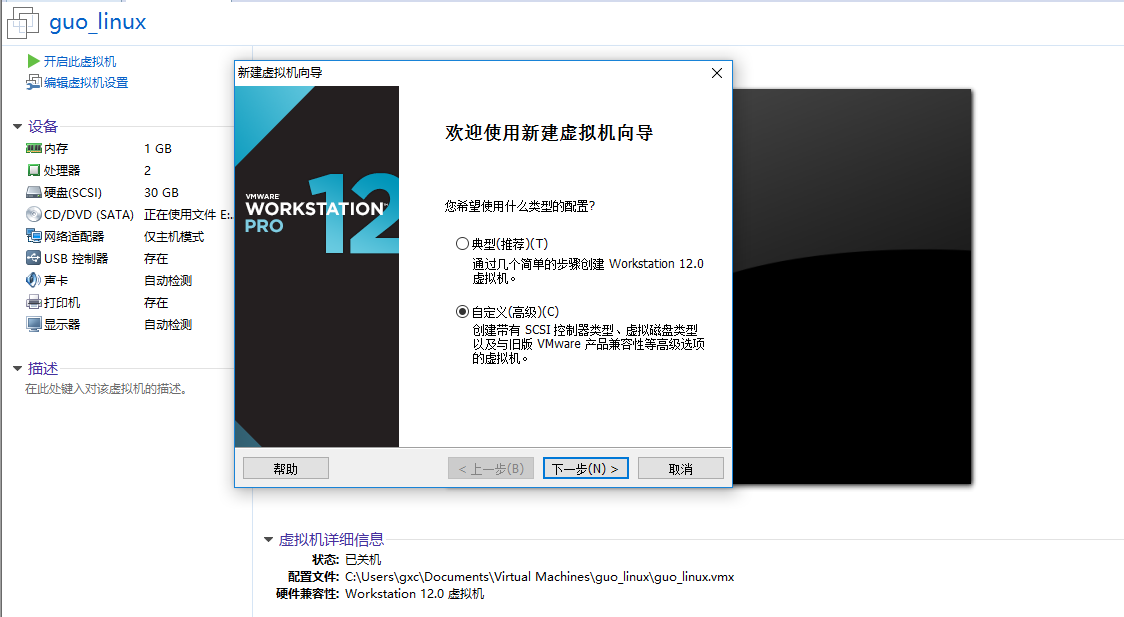Click the guo_linux title text
Screen dimensions: 1124x617
tap(97, 22)
